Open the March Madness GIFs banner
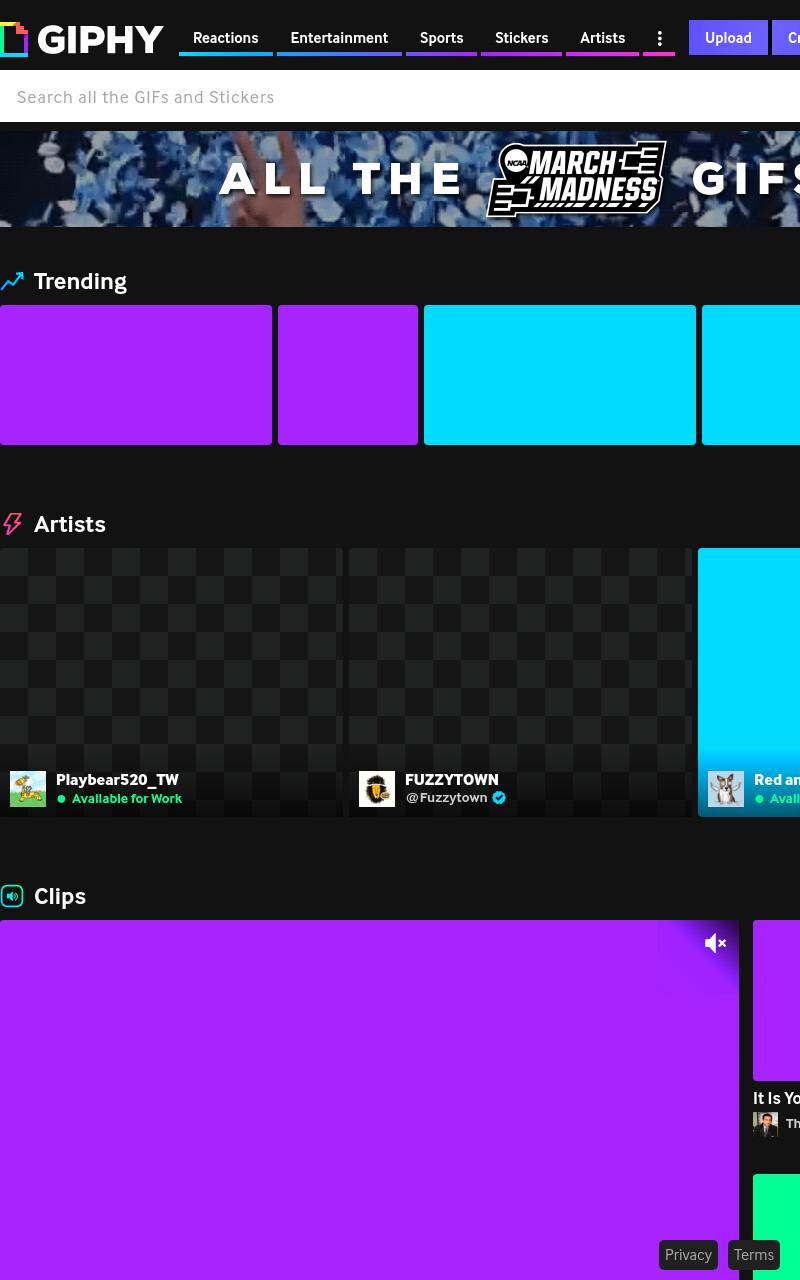Viewport: 800px width, 1280px height. coord(400,179)
